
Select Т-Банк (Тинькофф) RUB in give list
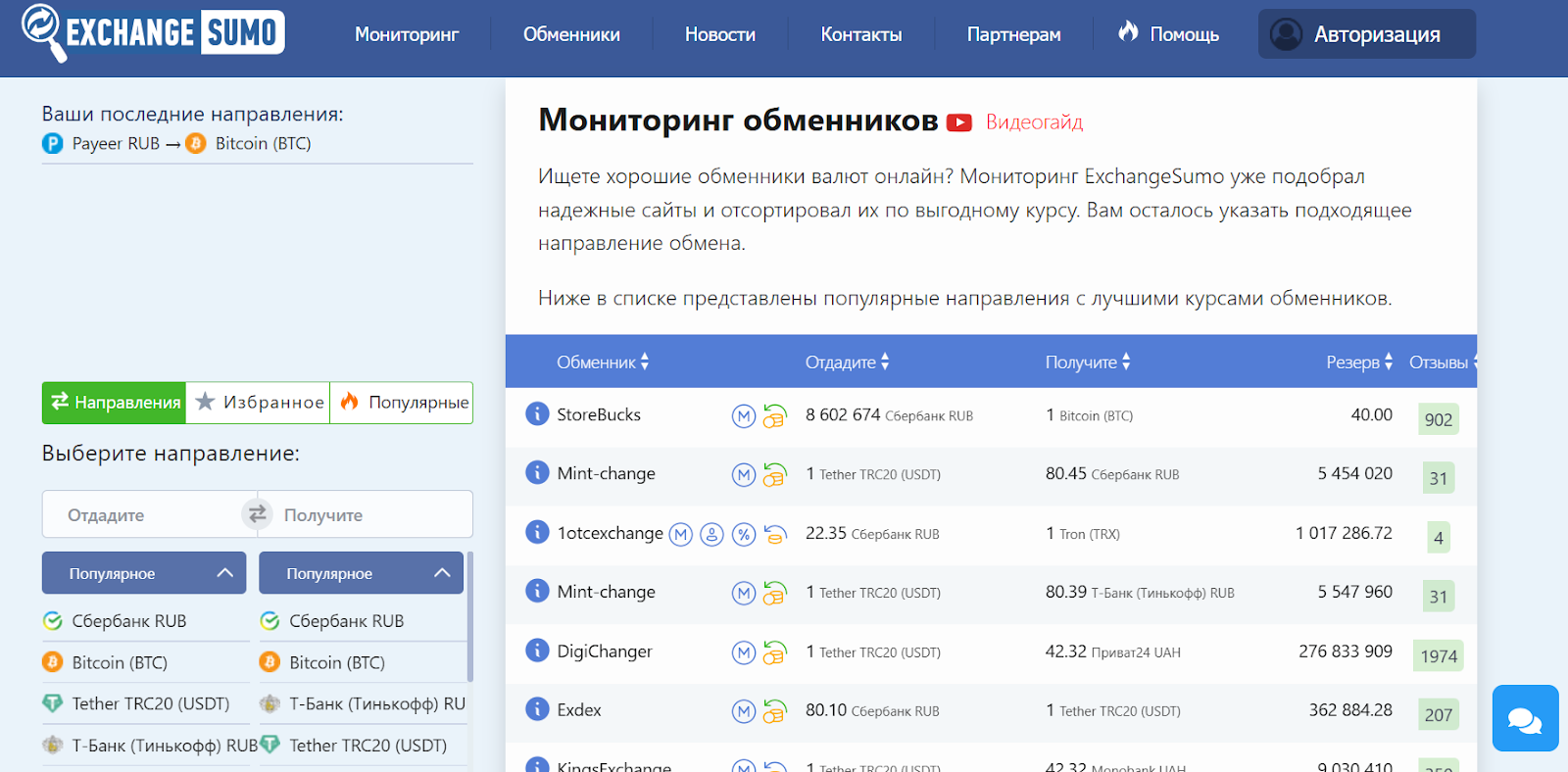[149, 746]
